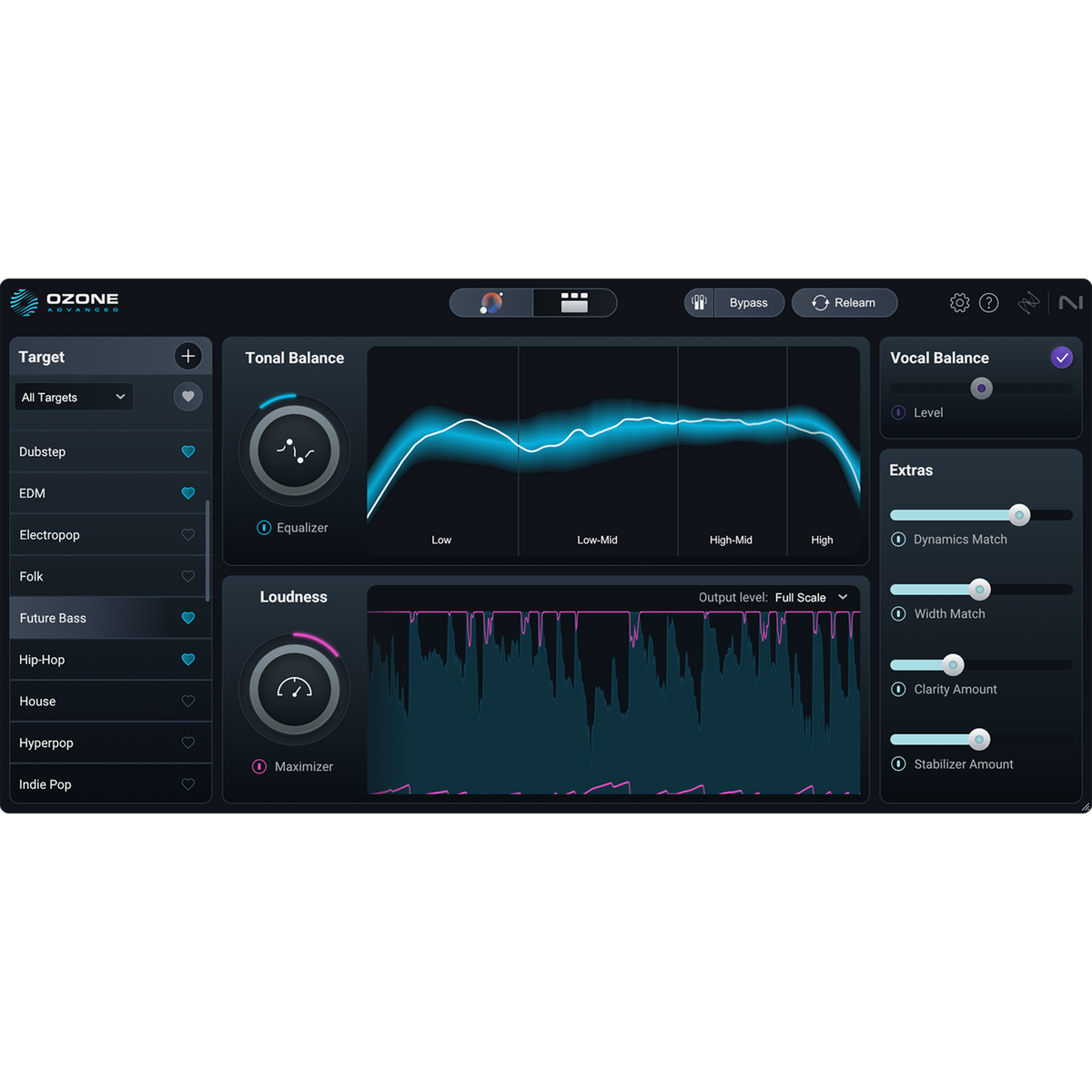The image size is (1092, 1092).
Task: Open the help question mark icon
Action: click(x=989, y=303)
